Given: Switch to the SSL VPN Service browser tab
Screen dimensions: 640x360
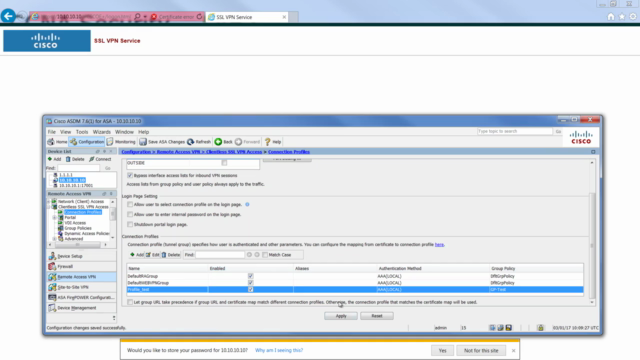Looking at the screenshot, I should tap(247, 17).
